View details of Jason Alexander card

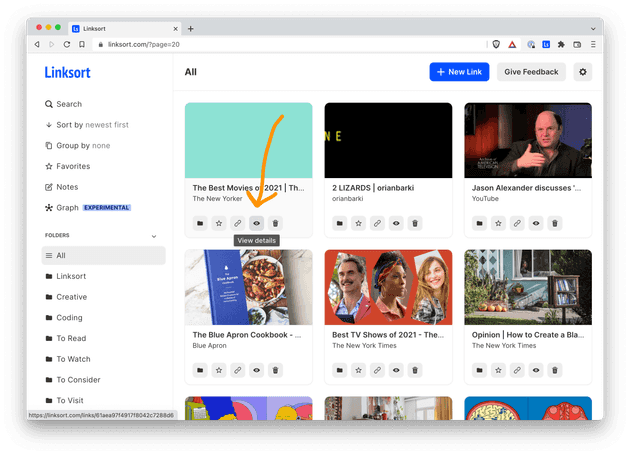click(x=536, y=223)
